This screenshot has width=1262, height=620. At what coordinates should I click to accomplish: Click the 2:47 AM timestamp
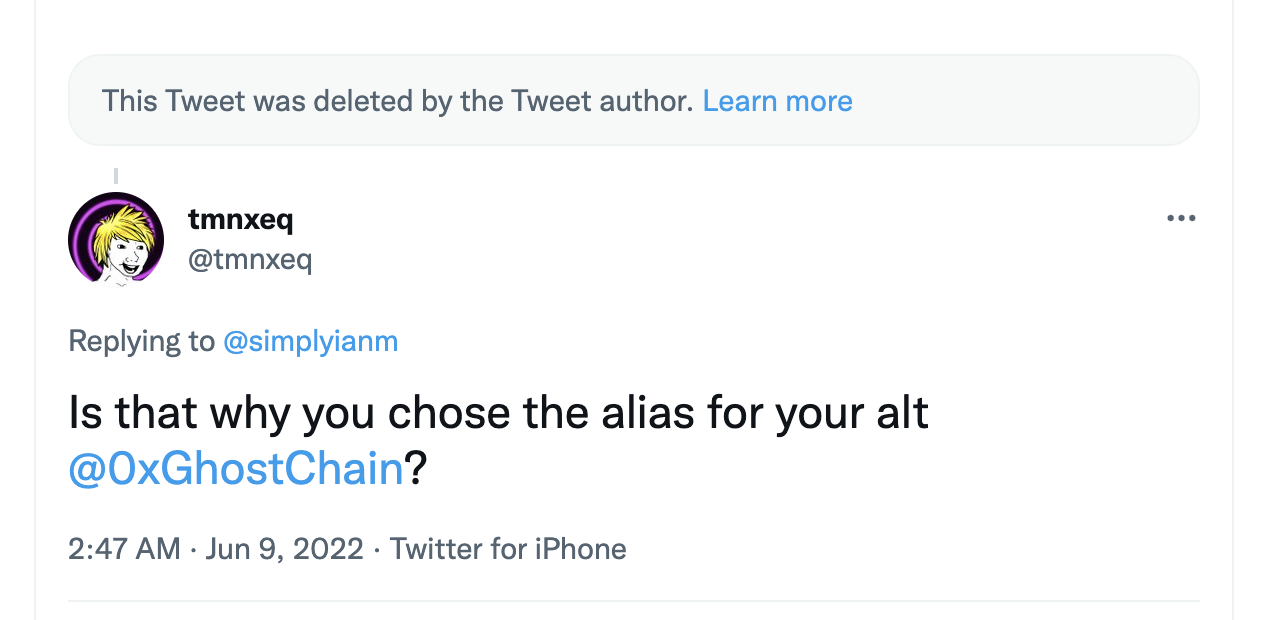(124, 549)
